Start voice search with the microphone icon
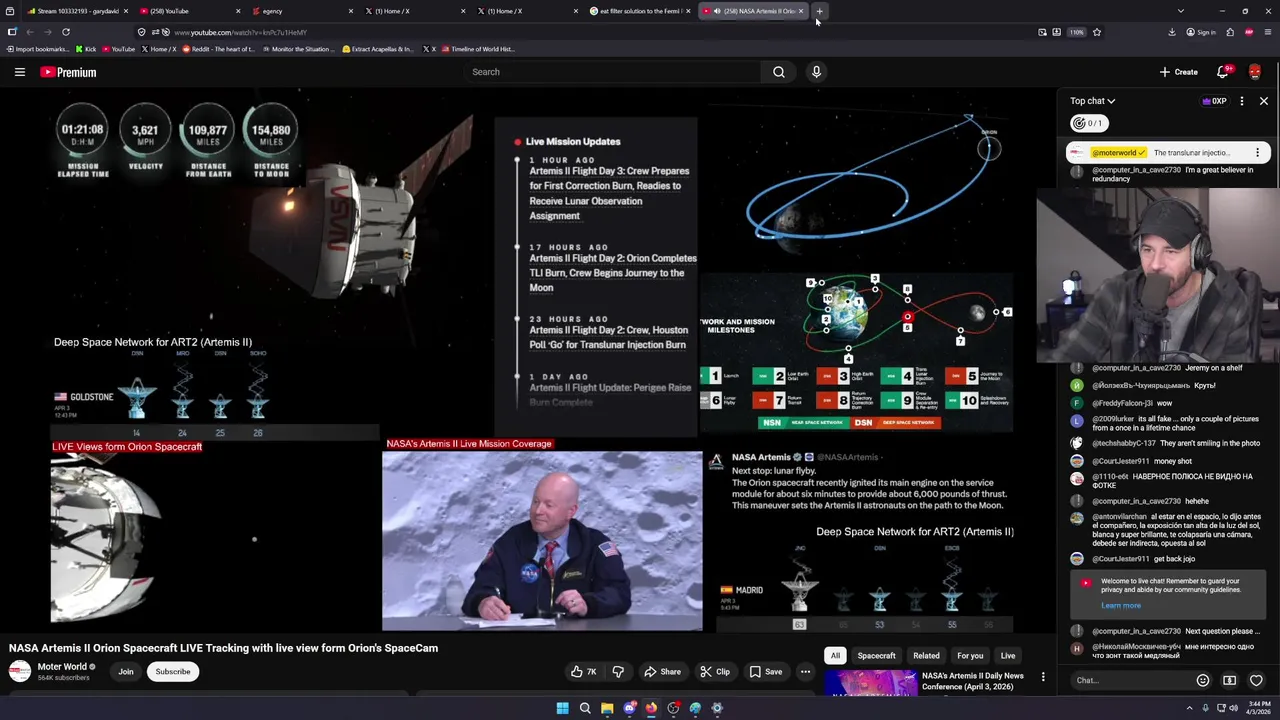 816,72
